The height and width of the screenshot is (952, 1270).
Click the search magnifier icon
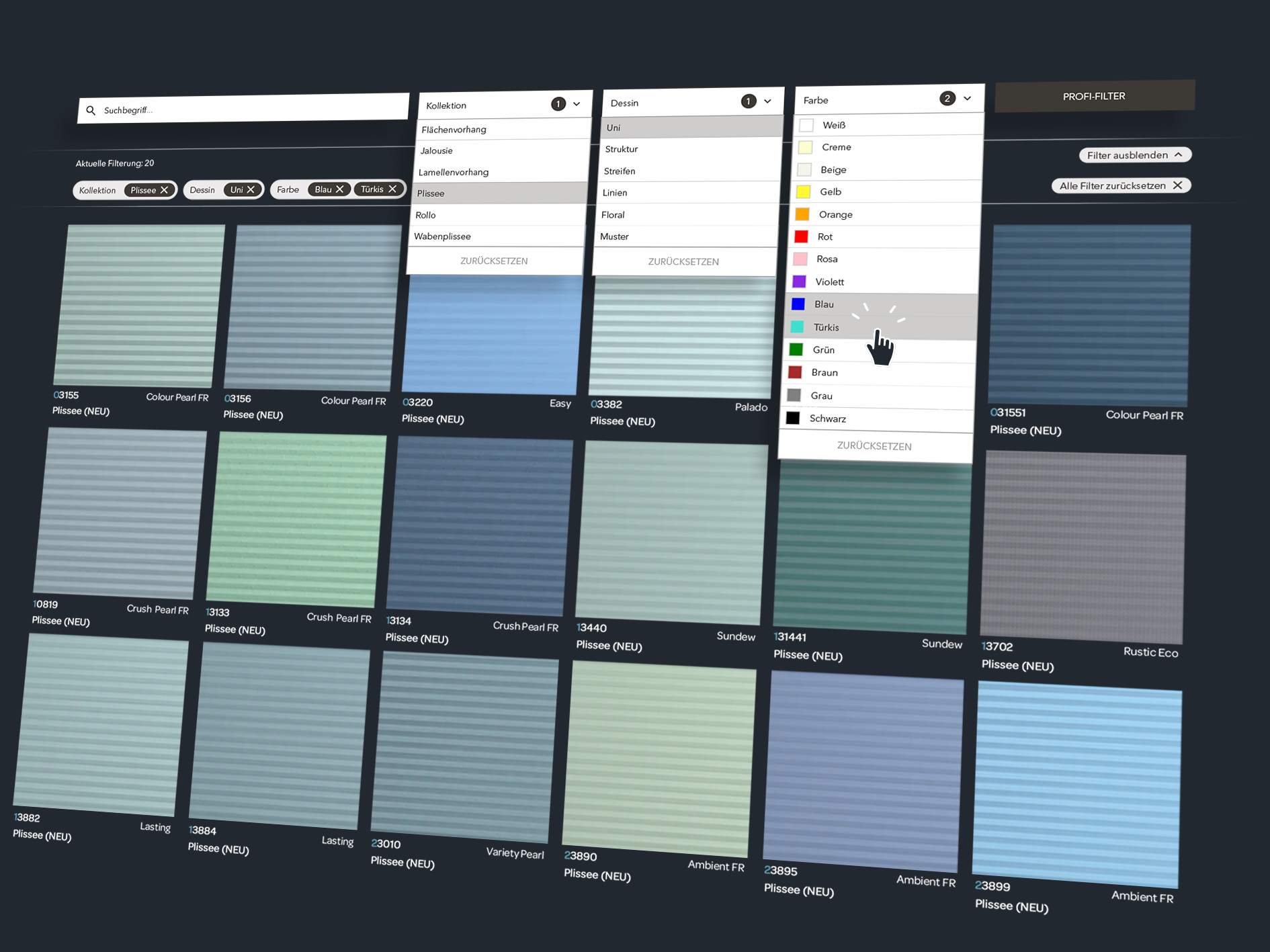[x=91, y=110]
